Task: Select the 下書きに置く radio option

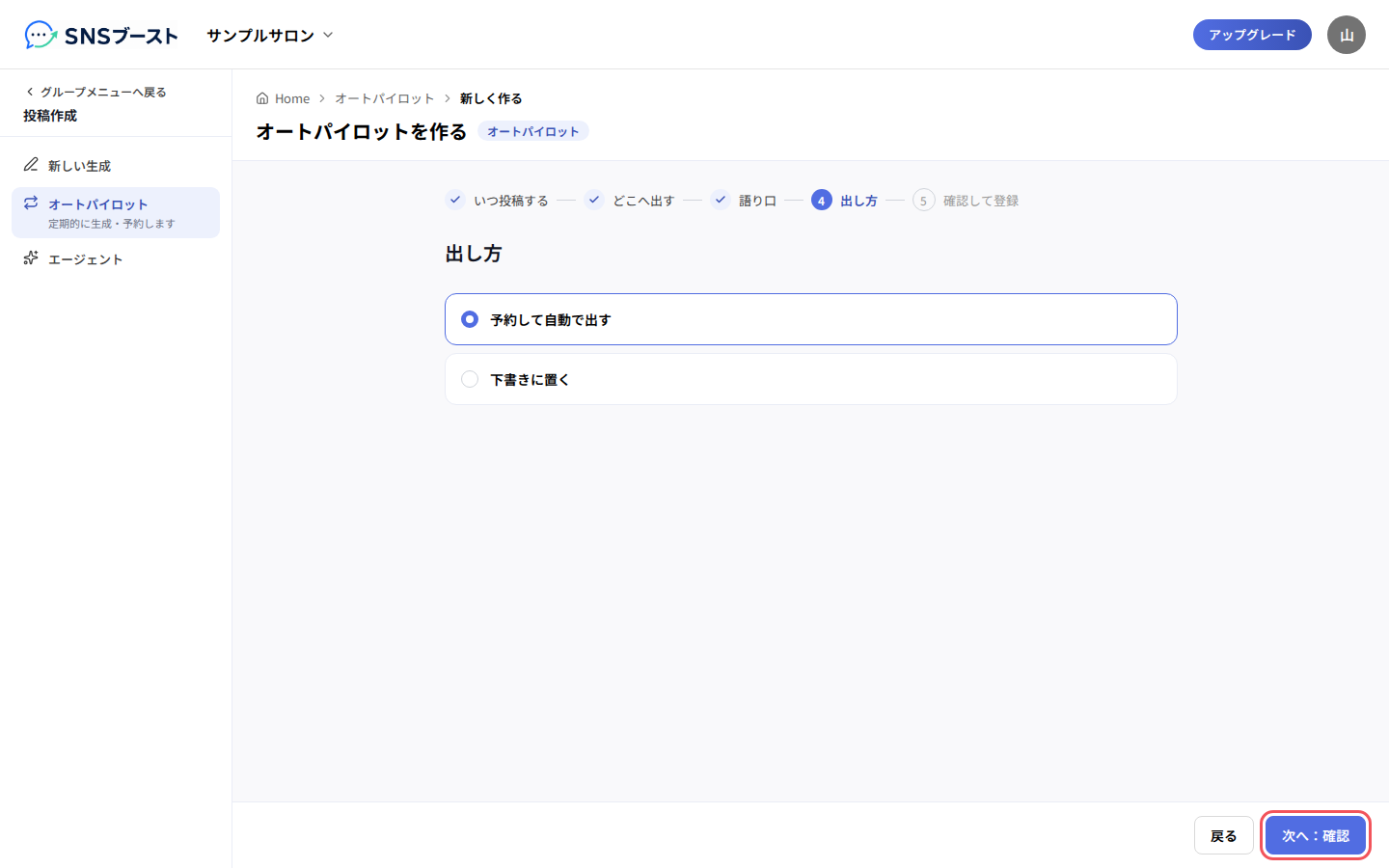Action: point(811,379)
